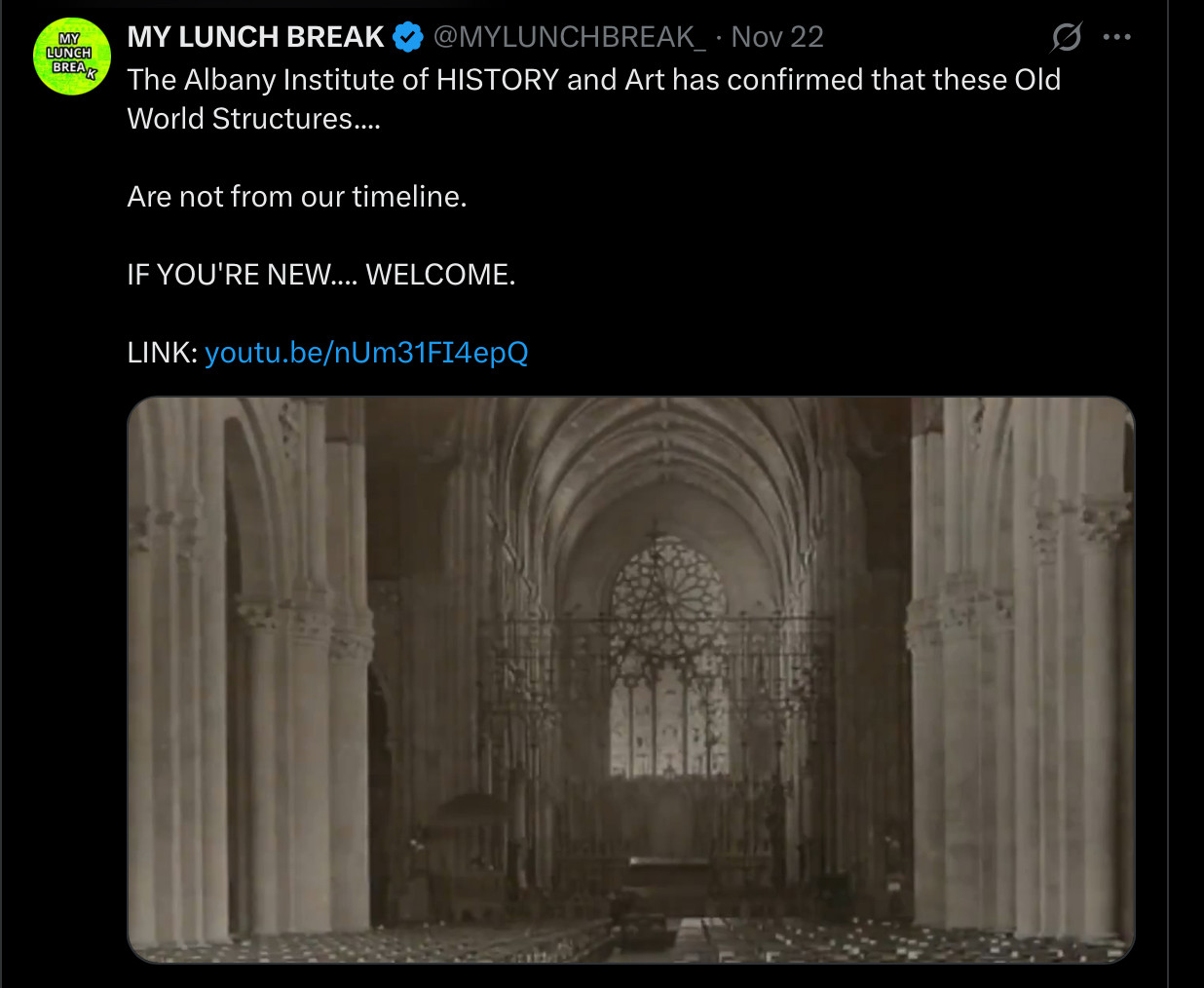The width and height of the screenshot is (1204, 988).
Task: Open the youtu.be/nUm31FI4epQ link
Action: click(x=366, y=353)
